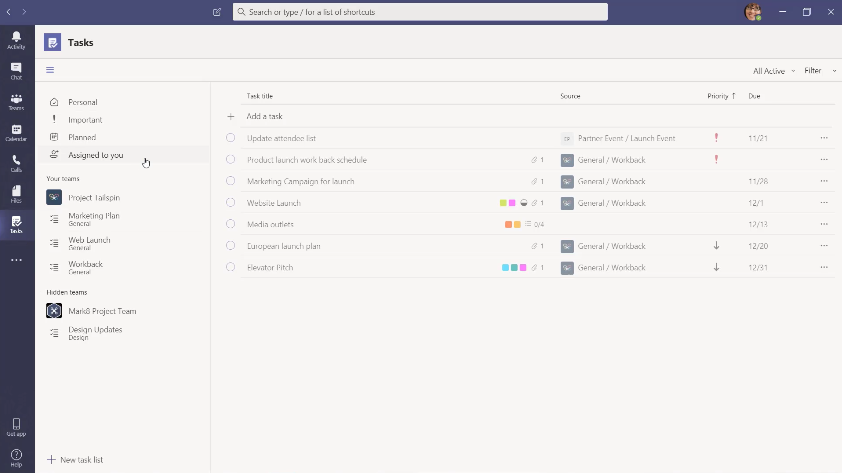Open the All Active dropdown
Screen dimensions: 842x473
(774, 71)
